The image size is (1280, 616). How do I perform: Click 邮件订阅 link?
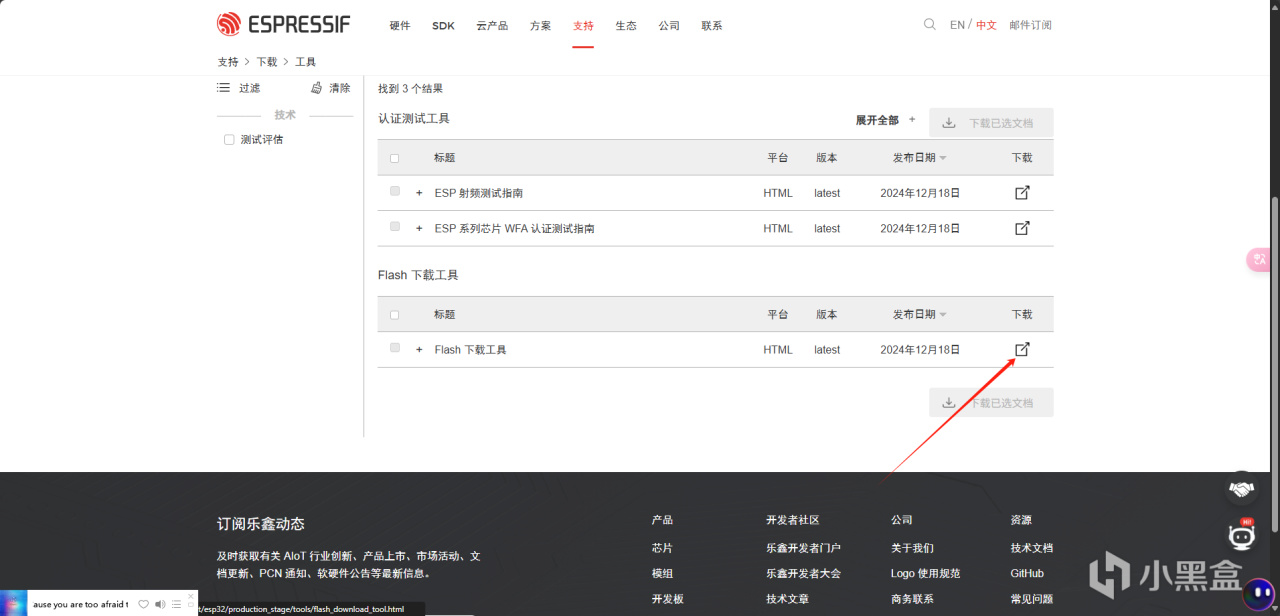tap(1030, 25)
